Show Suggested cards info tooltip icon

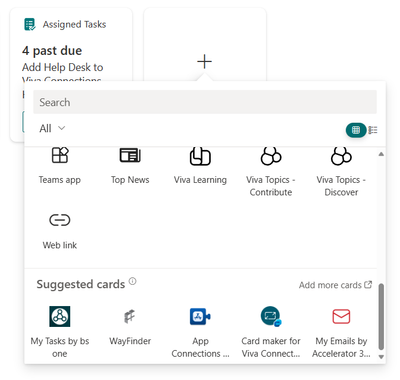tap(133, 281)
